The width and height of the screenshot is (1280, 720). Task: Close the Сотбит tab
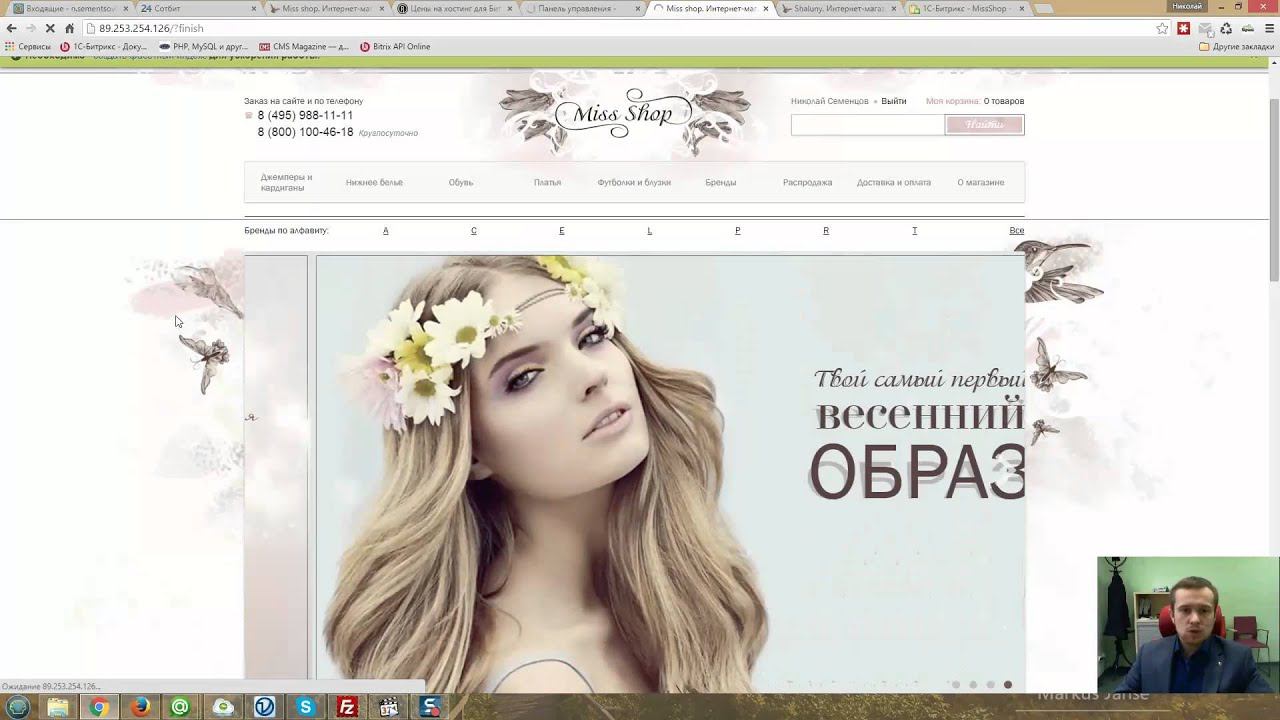click(252, 8)
